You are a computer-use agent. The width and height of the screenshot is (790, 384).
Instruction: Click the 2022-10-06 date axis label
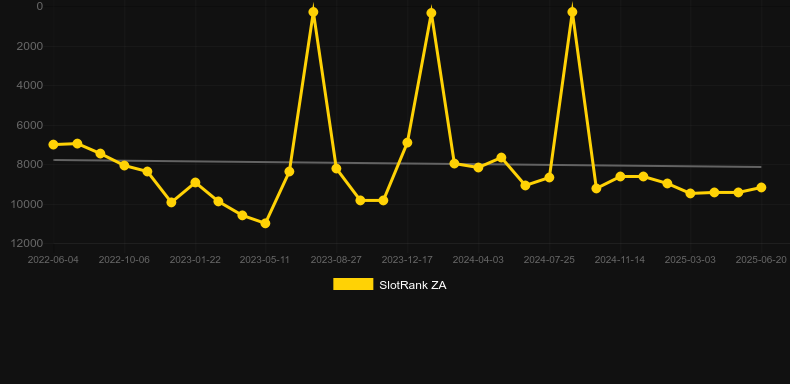[124, 260]
